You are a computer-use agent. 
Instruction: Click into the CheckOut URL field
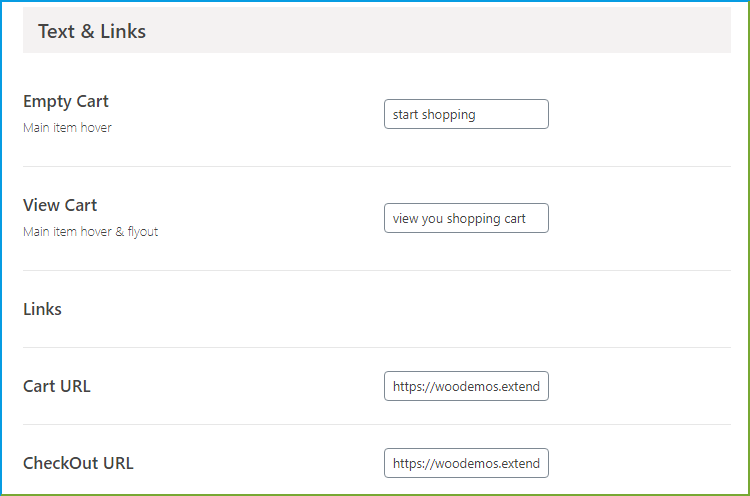[x=466, y=463]
